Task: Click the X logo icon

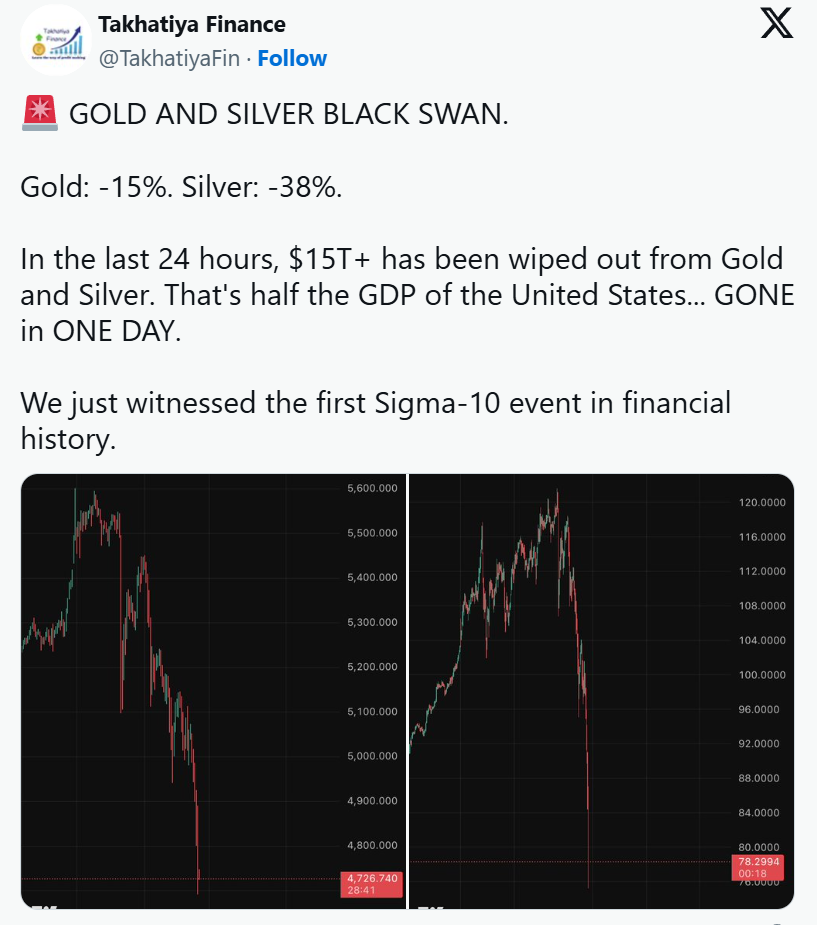Action: pyautogui.click(x=777, y=24)
